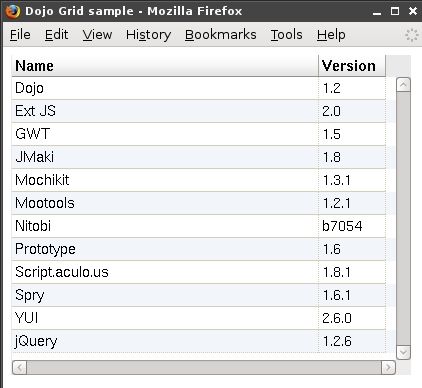Click version cell 1.6 for Prototype

[x=352, y=249]
